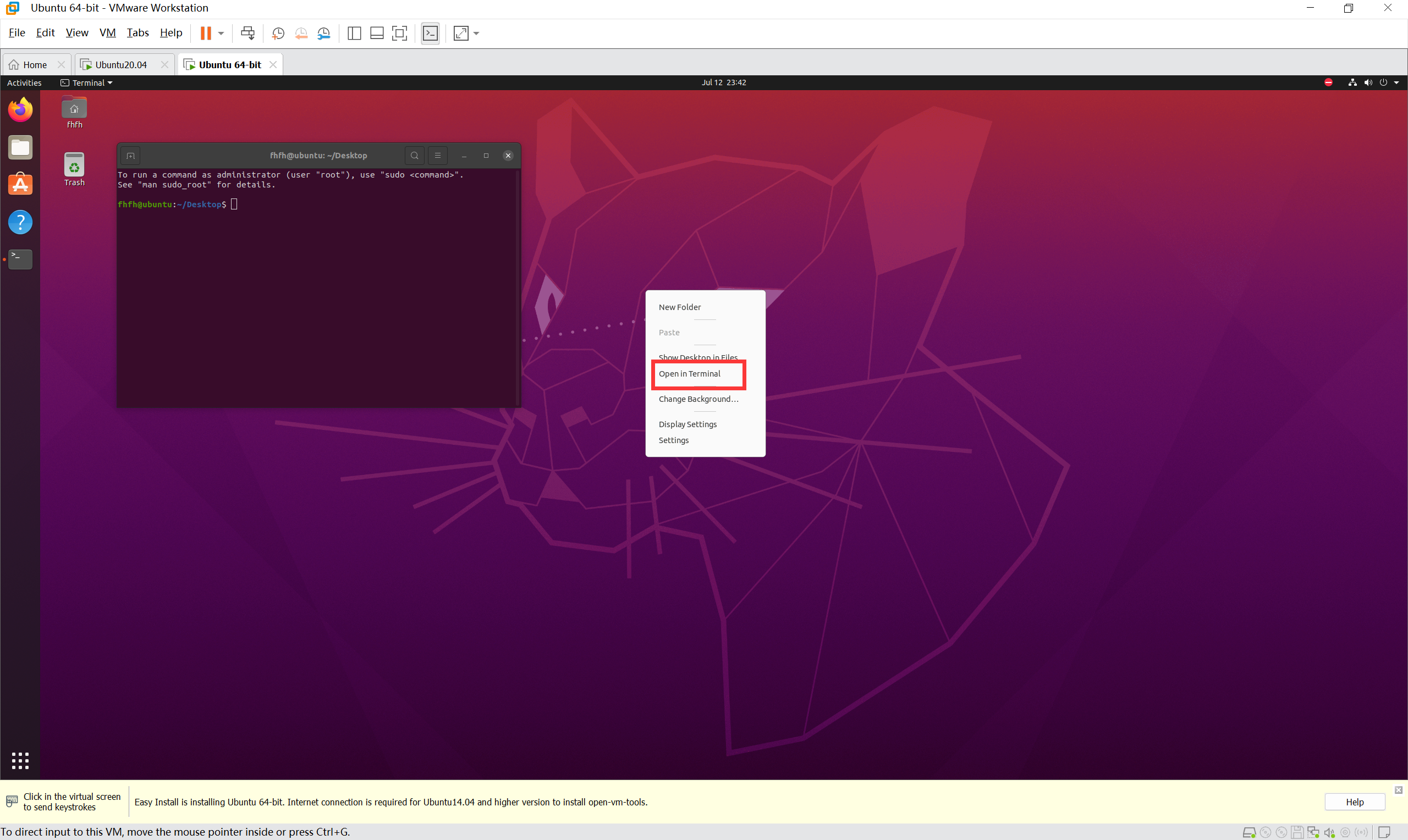Click the terminal search magnifier icon
The image size is (1408, 840).
point(414,156)
